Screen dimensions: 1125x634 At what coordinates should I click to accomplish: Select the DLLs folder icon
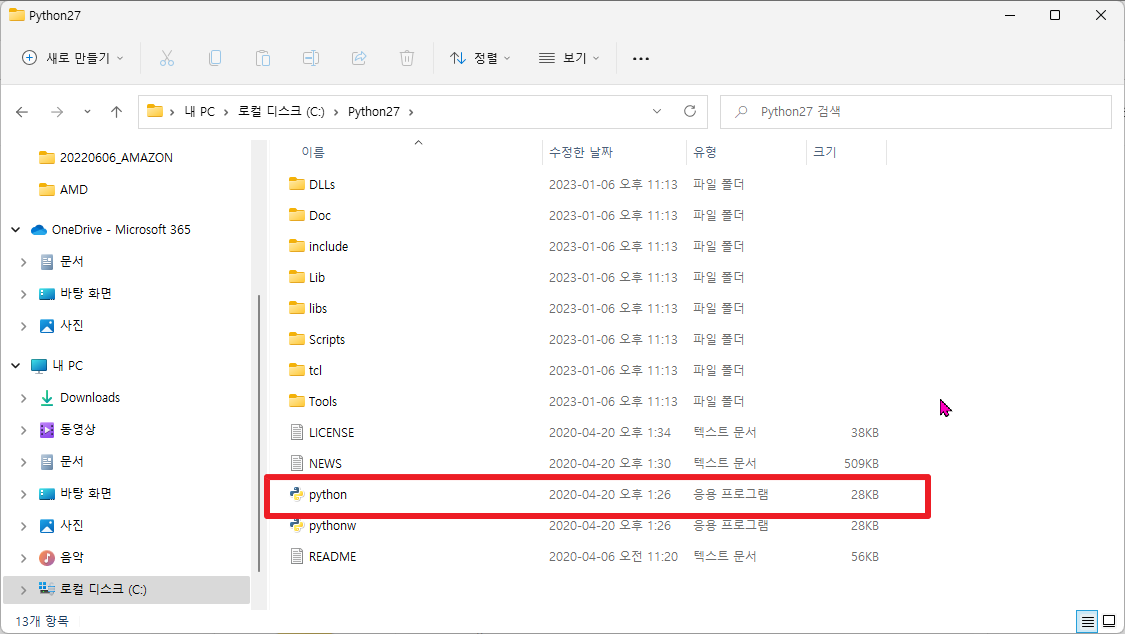296,184
